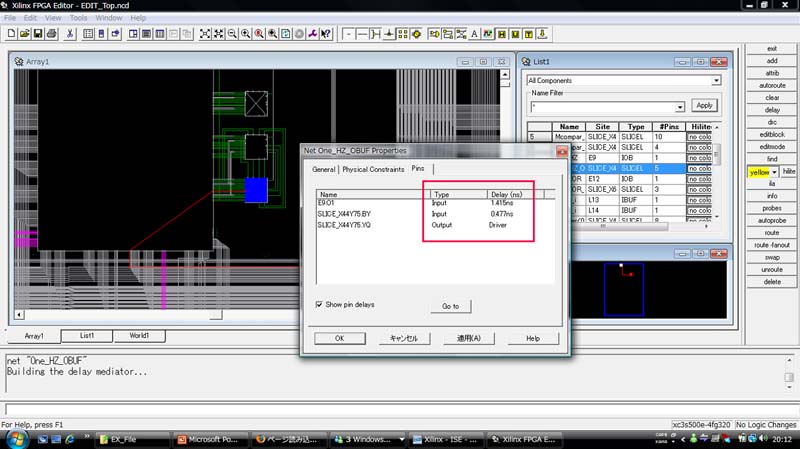800x449 pixels.
Task: Click the Microsoft Po... taskbar button
Action: [x=212, y=439]
